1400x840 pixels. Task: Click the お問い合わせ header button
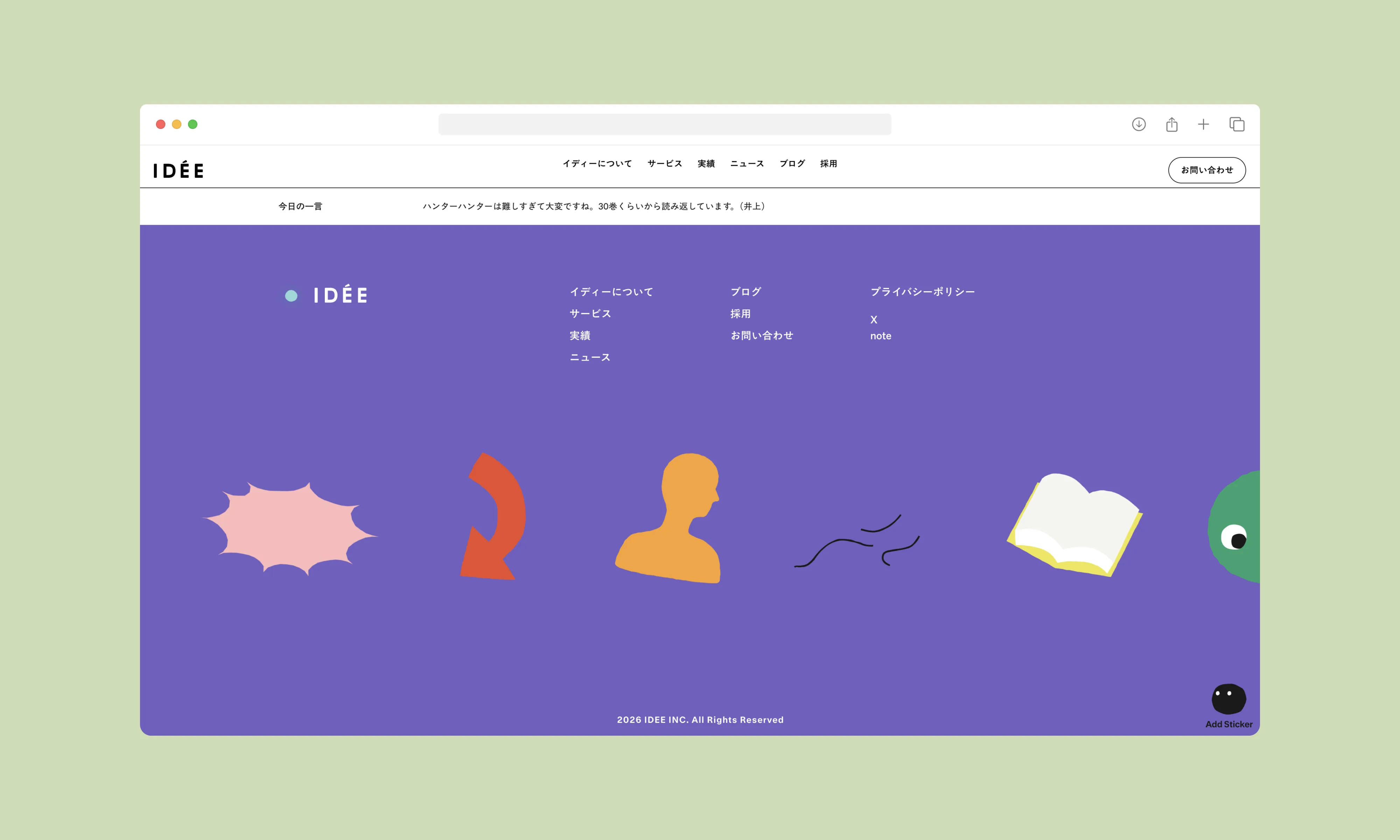coord(1206,170)
